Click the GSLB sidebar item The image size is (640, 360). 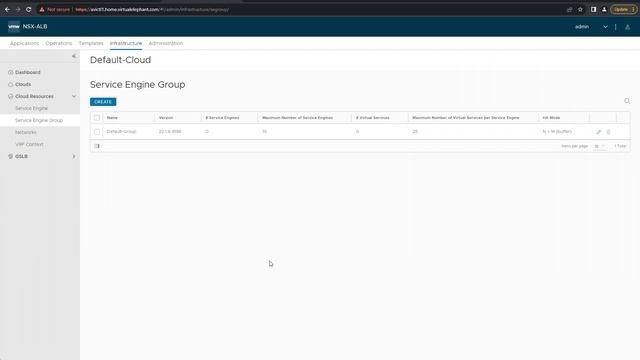point(21,156)
